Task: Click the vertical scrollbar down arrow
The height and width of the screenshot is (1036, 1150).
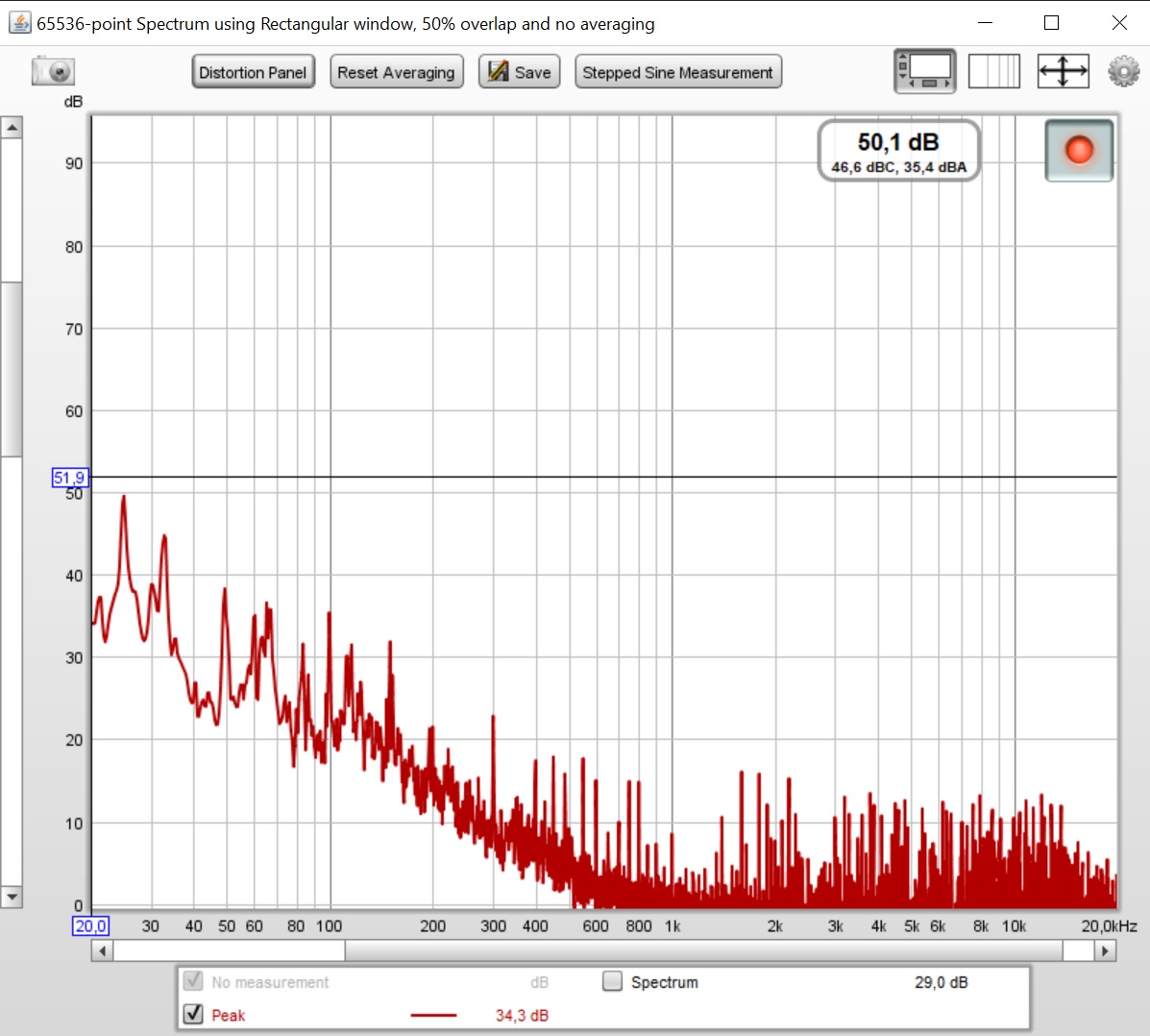Action: point(12,897)
